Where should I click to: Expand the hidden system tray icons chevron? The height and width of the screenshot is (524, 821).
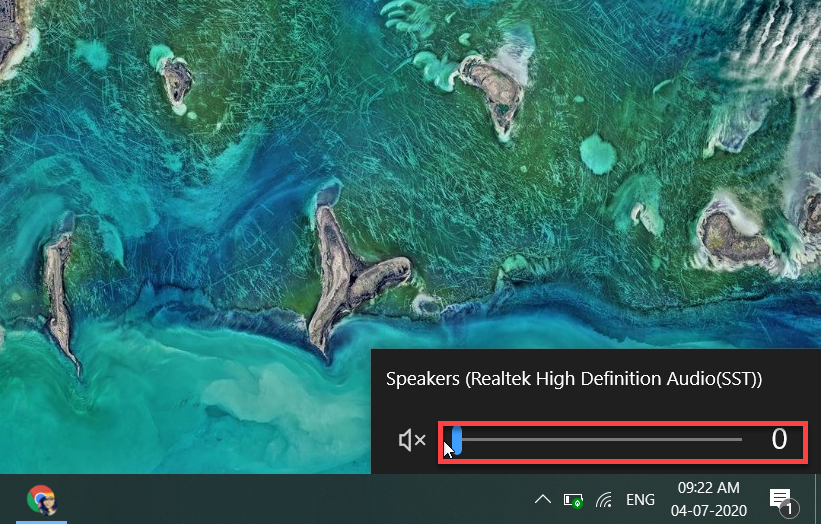click(x=542, y=499)
